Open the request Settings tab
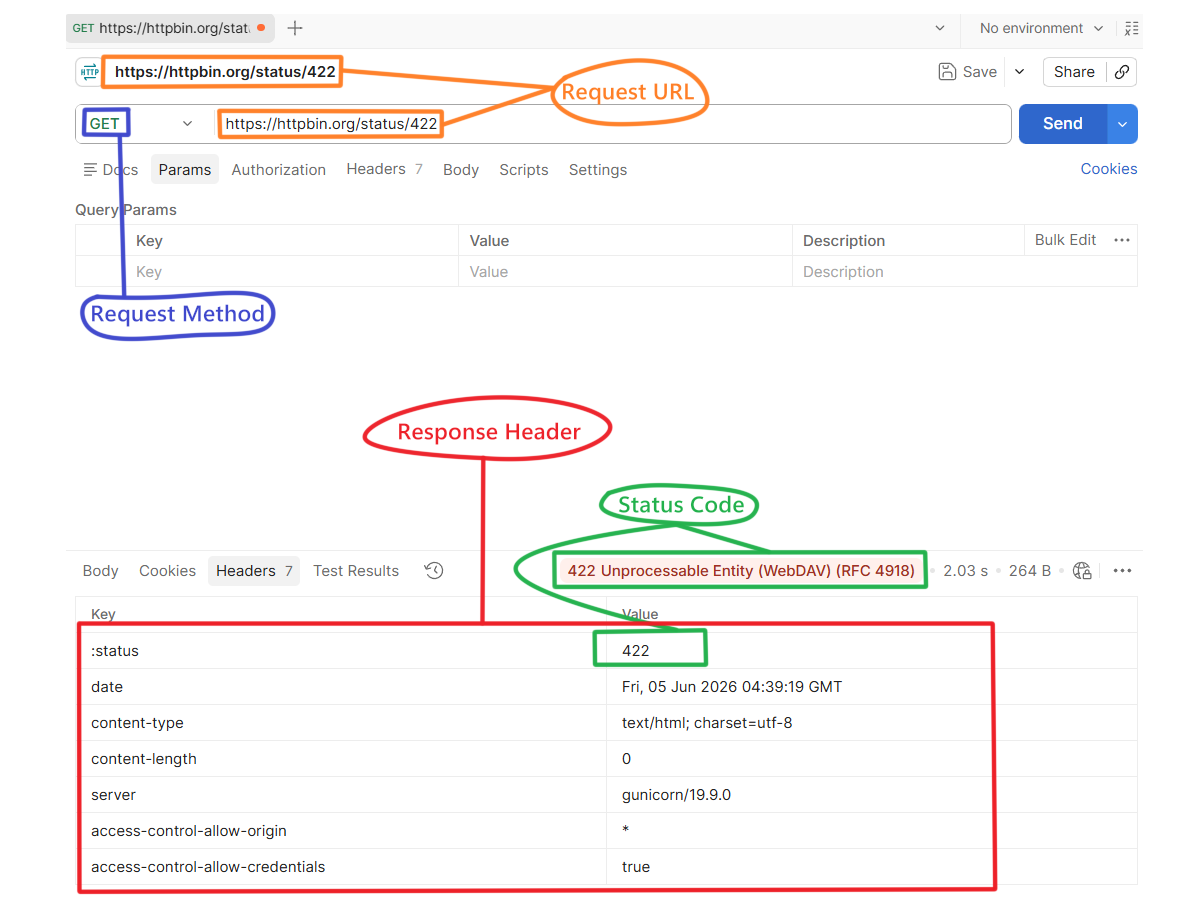The image size is (1200, 900). [x=598, y=170]
